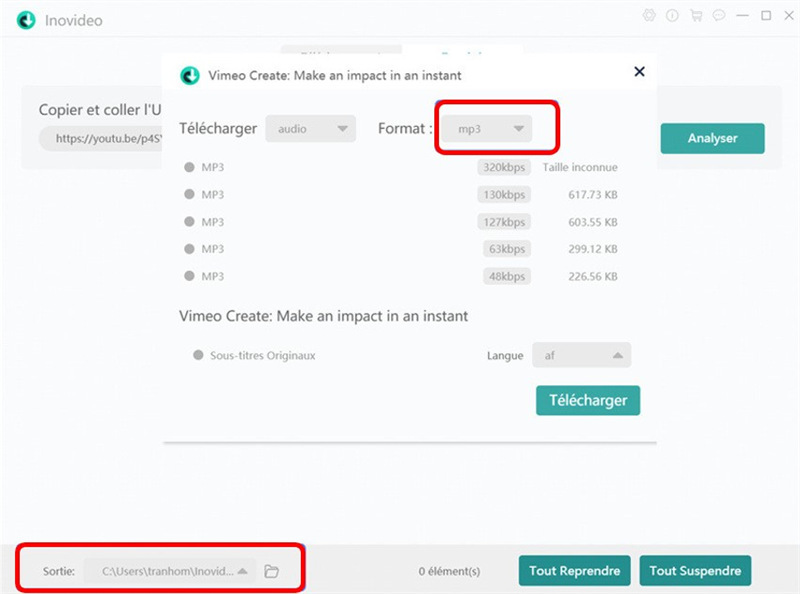The height and width of the screenshot is (594, 800).
Task: Click the 63kbps bitrate label
Action: click(x=507, y=249)
